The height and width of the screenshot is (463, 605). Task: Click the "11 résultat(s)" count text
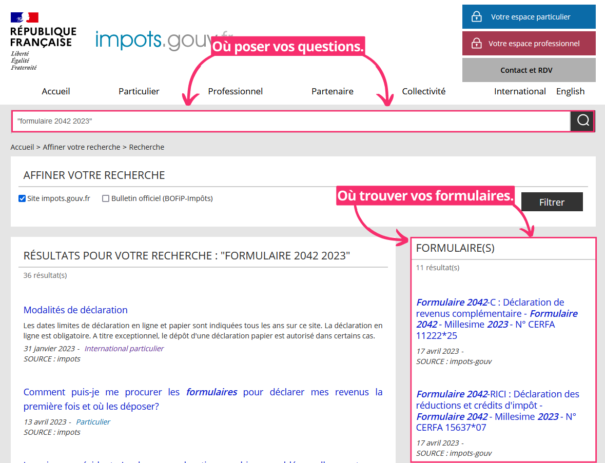click(438, 267)
